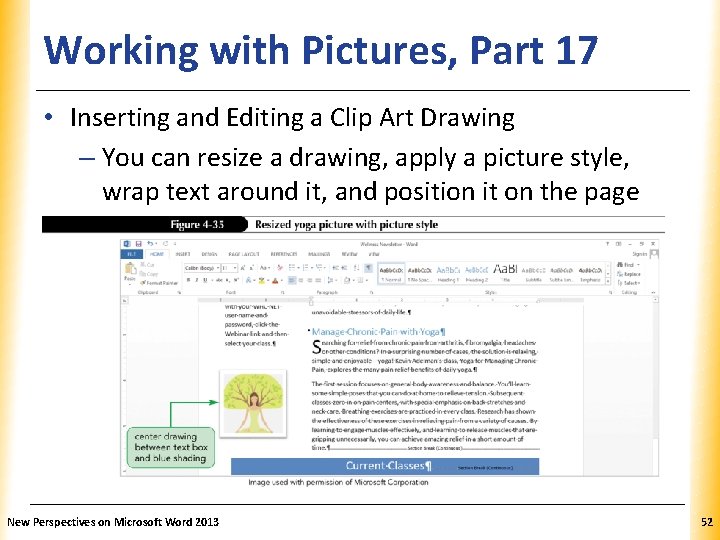The height and width of the screenshot is (540, 720).
Task: Apply strikethrough formatting
Action: pyautogui.click(x=219, y=280)
